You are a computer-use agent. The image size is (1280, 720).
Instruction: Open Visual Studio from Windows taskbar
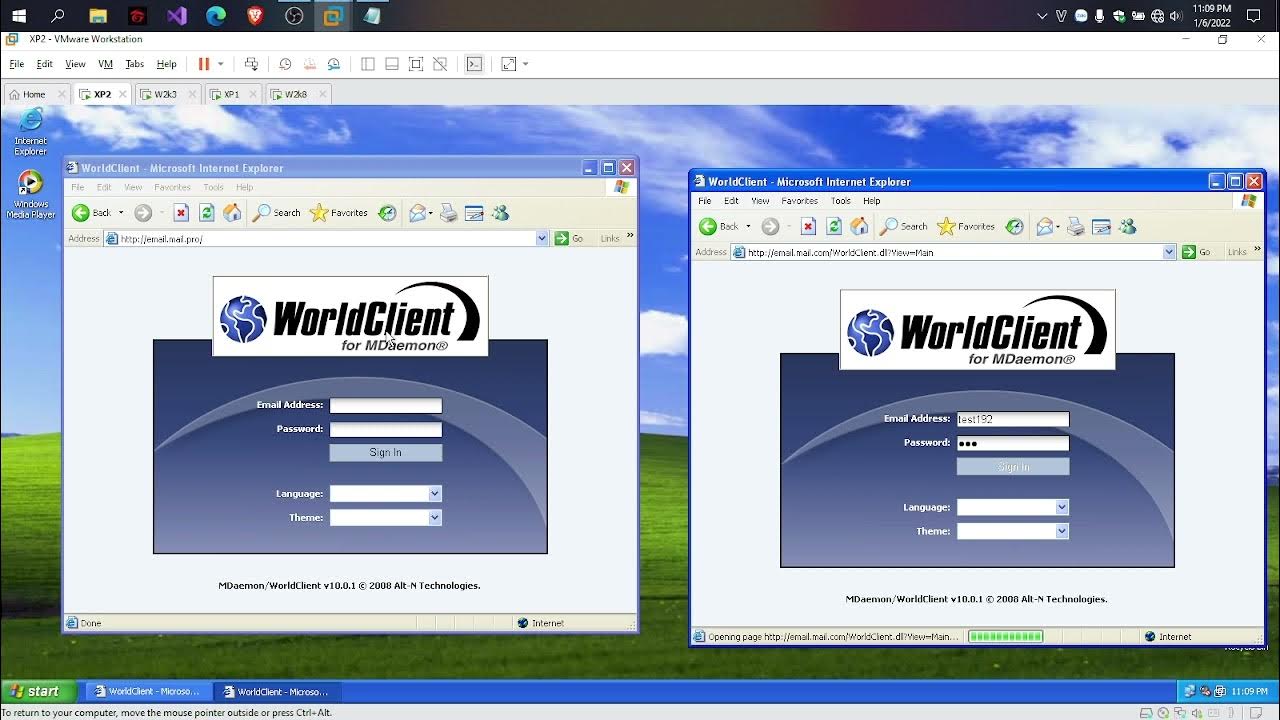click(177, 16)
